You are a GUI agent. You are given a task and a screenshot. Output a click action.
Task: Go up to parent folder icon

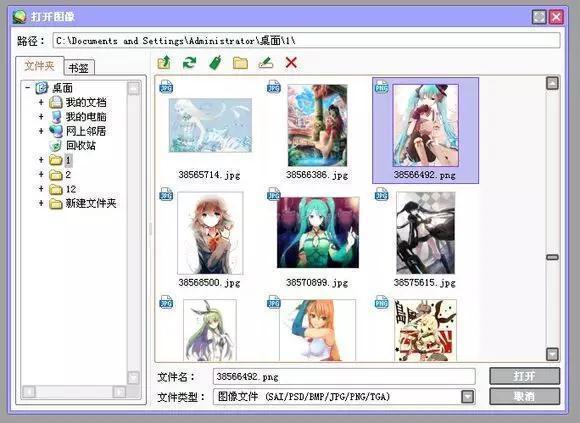164,62
